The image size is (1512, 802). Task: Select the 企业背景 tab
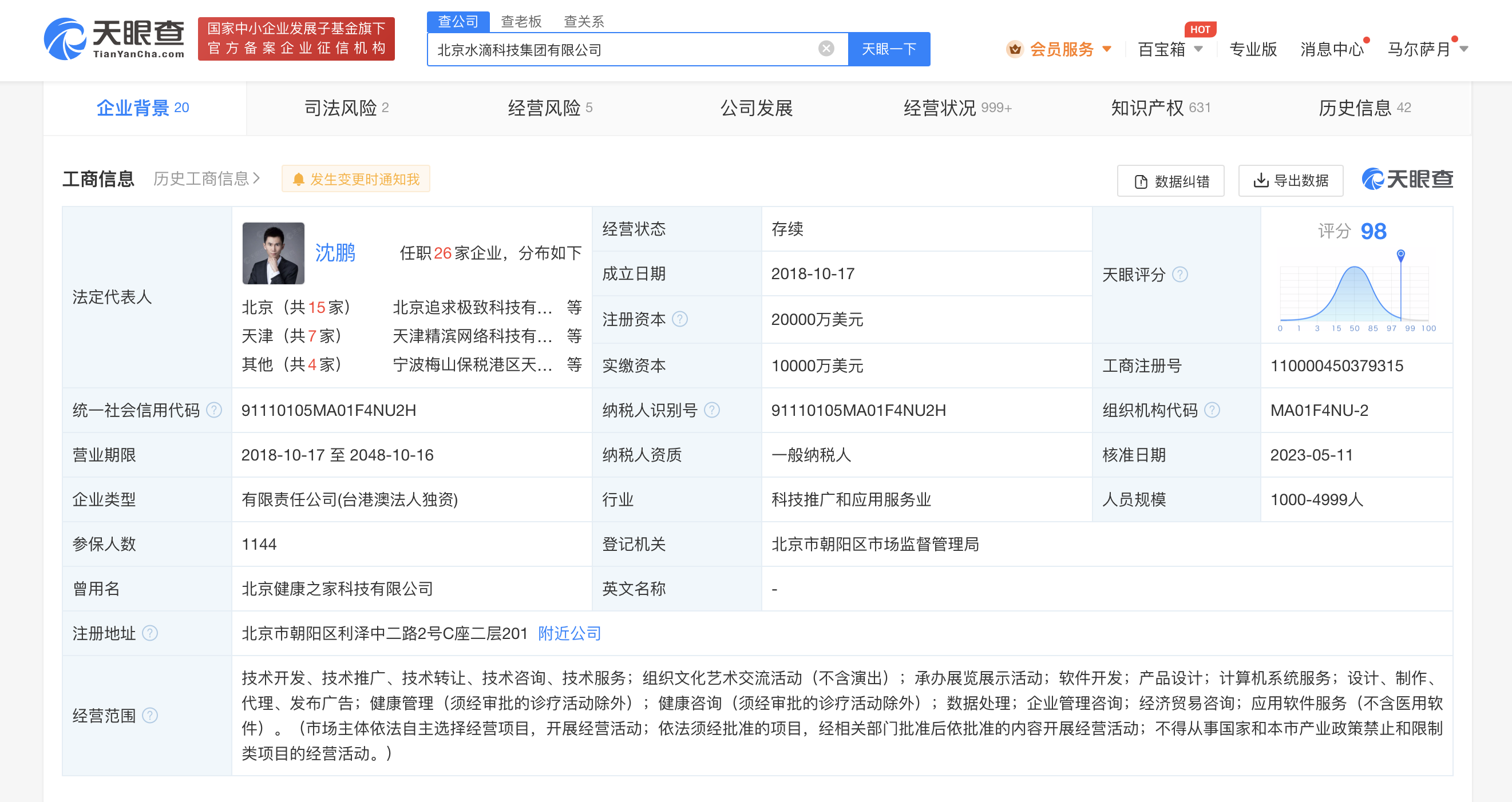click(144, 108)
